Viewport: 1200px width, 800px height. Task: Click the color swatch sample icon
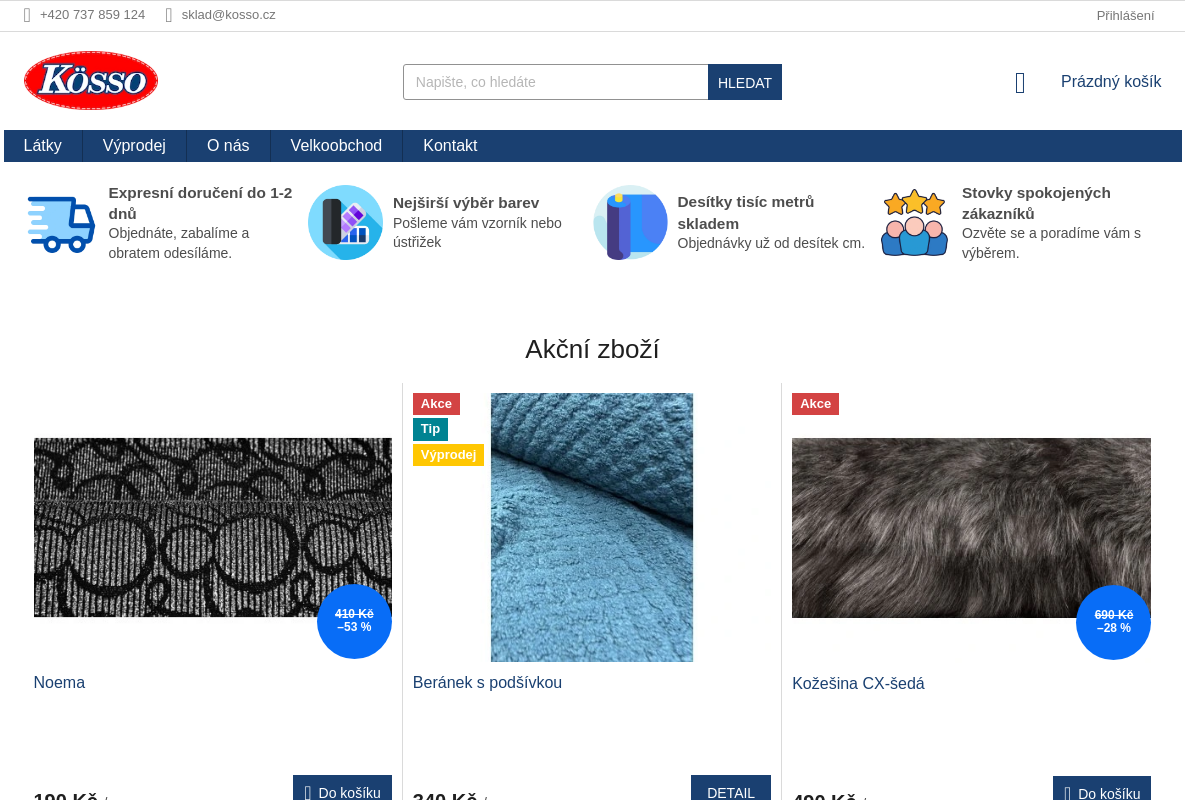(x=345, y=222)
